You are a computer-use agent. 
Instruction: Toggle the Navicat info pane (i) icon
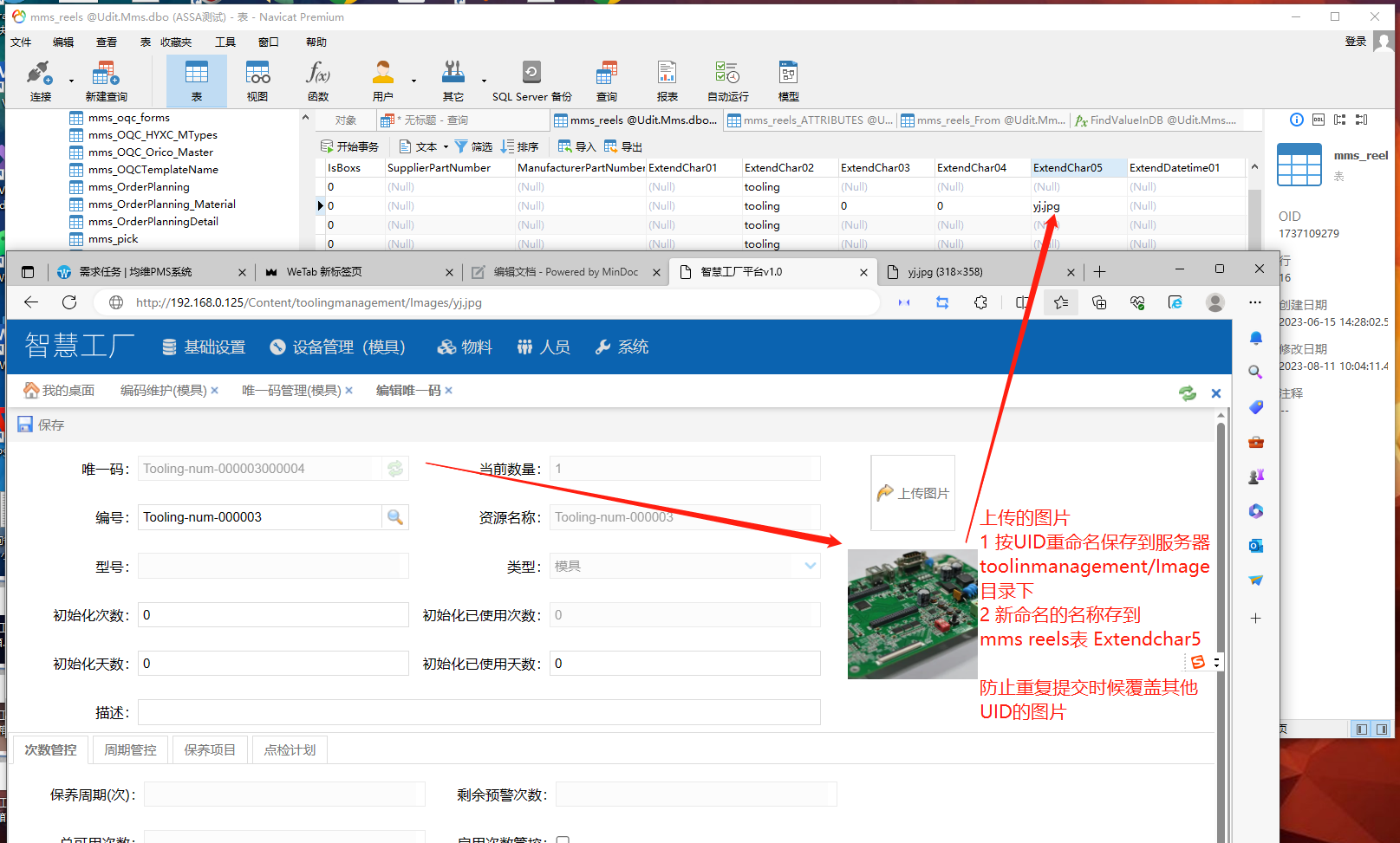coord(1296,120)
